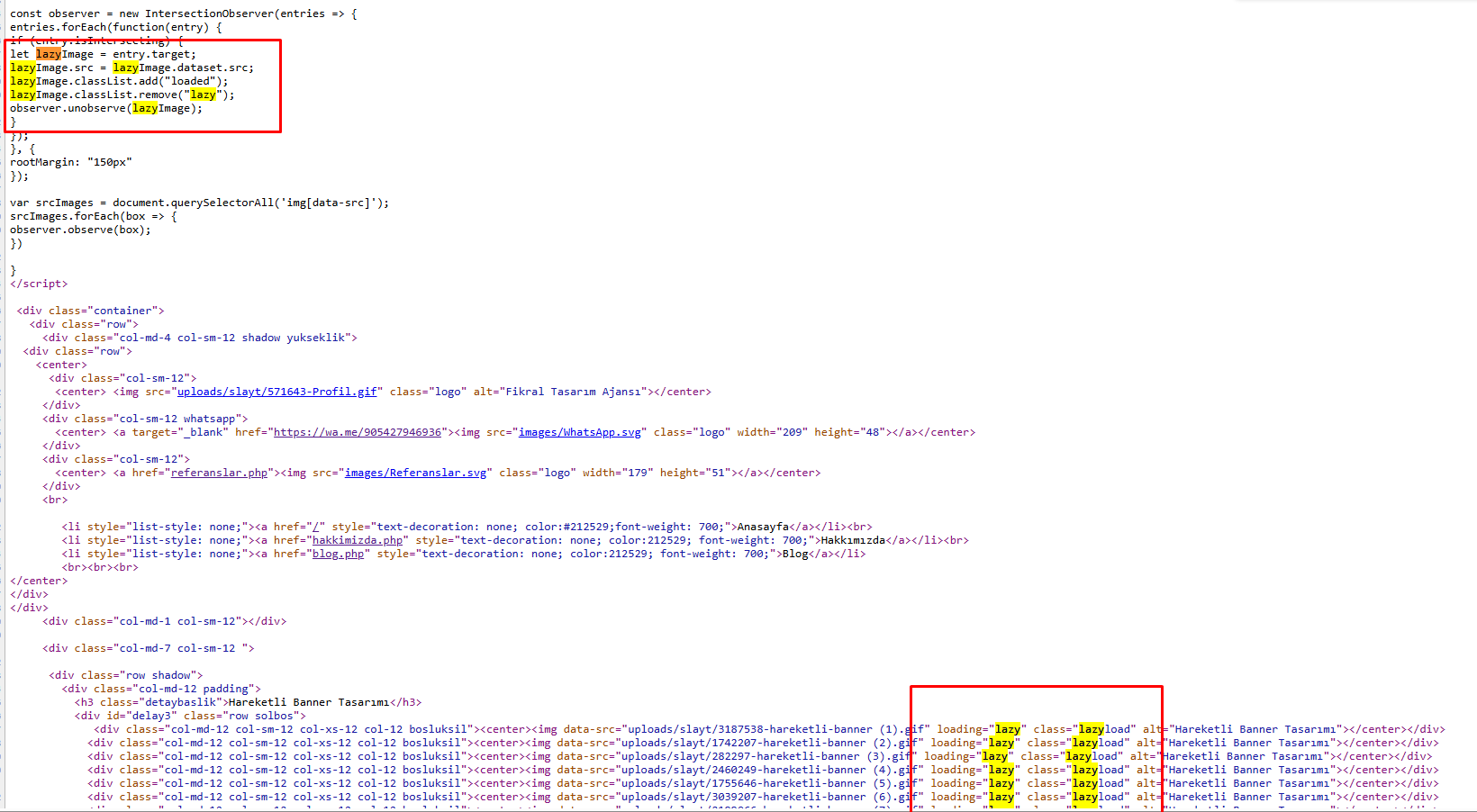1477x812 pixels.
Task: Click the data-src '1755646-hareketli-banner (5).gif' path
Action: [x=769, y=783]
